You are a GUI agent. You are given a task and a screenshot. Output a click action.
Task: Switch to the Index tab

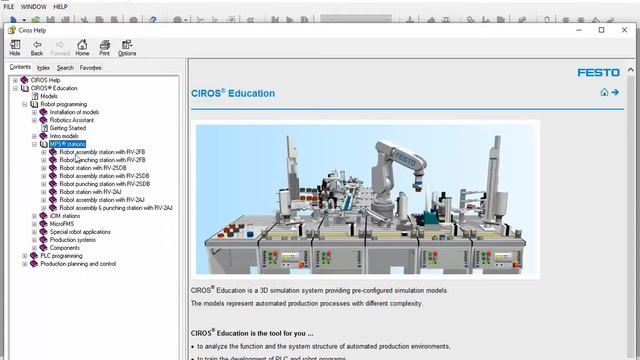[x=43, y=68]
